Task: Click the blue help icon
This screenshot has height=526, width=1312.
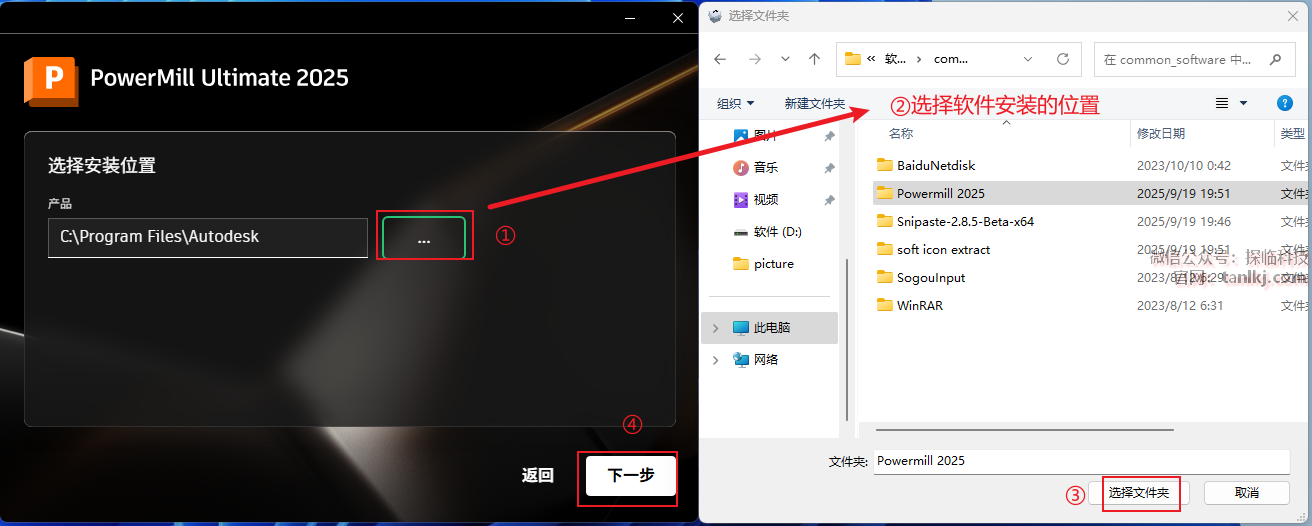Action: [1286, 103]
